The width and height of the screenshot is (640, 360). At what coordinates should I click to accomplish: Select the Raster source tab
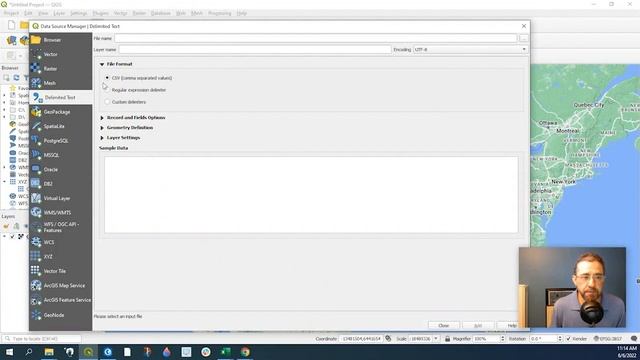[x=60, y=69]
